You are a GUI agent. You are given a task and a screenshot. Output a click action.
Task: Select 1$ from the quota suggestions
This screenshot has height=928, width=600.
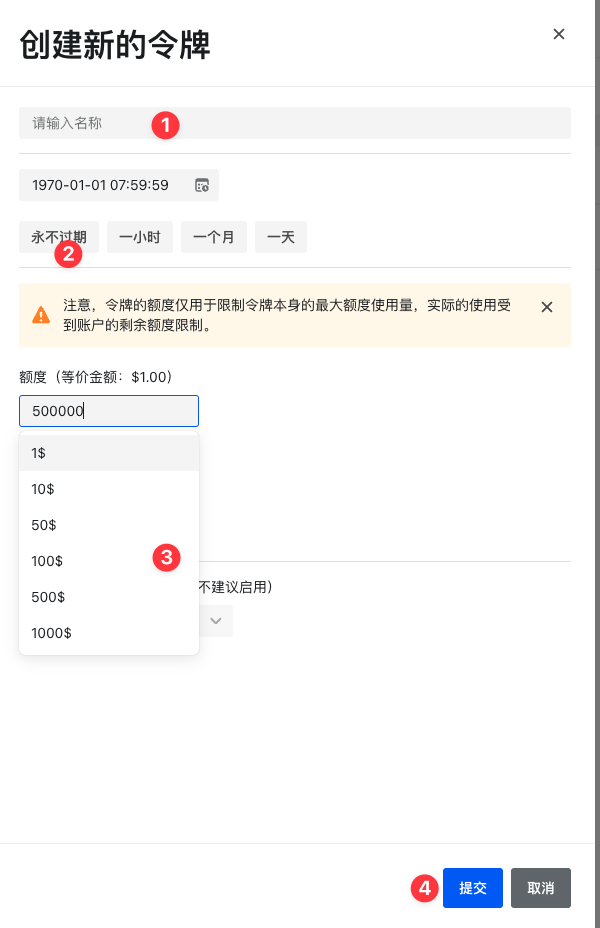(x=108, y=453)
